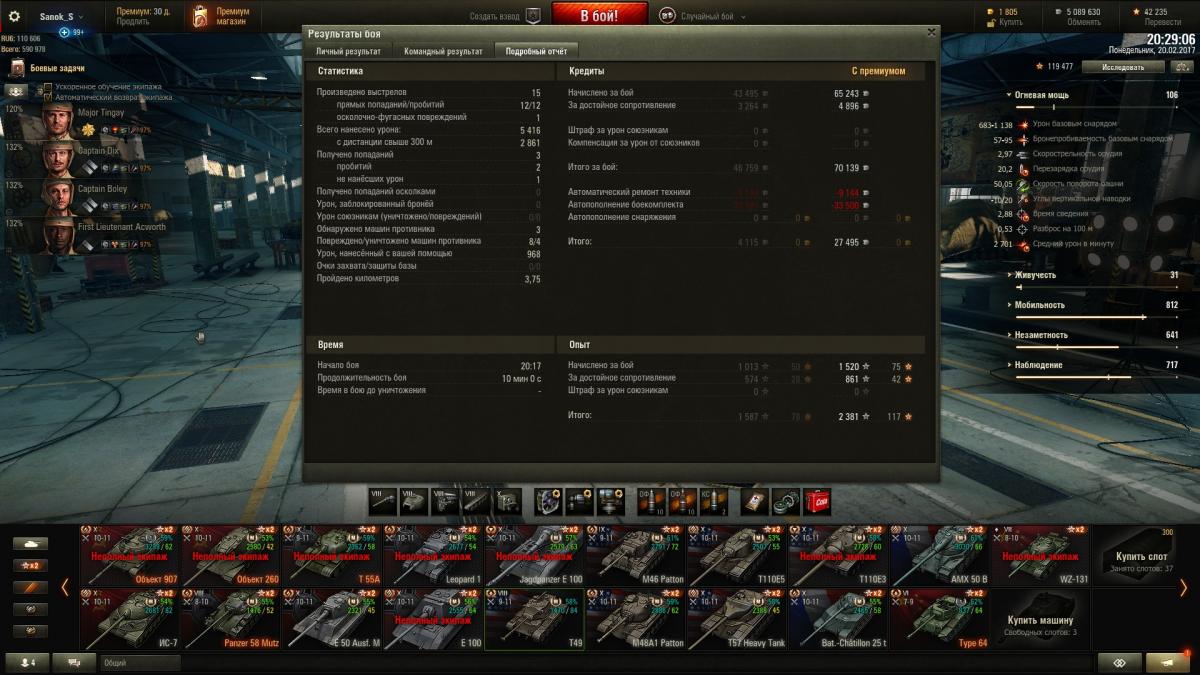The height and width of the screenshot is (675, 1200).
Task: Switch to Личный результат tab
Action: pos(348,51)
